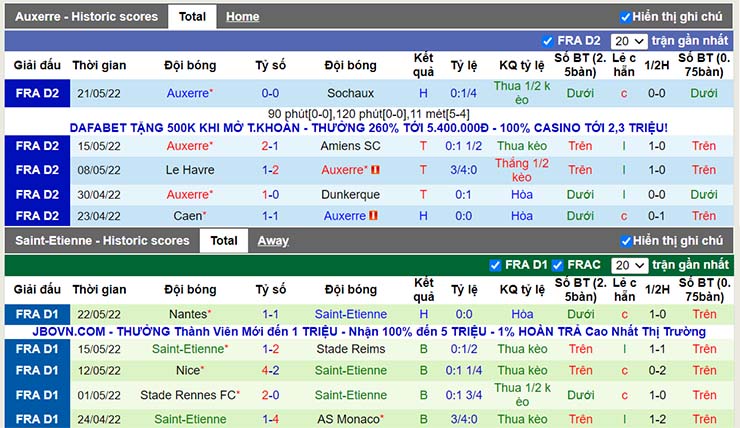Click DAFABET promotional banner link

pos(369,128)
